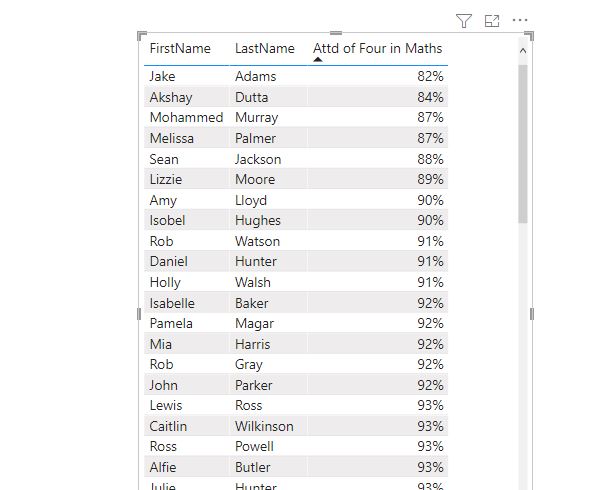Click the scrollbar track below the thumb

coord(522,353)
